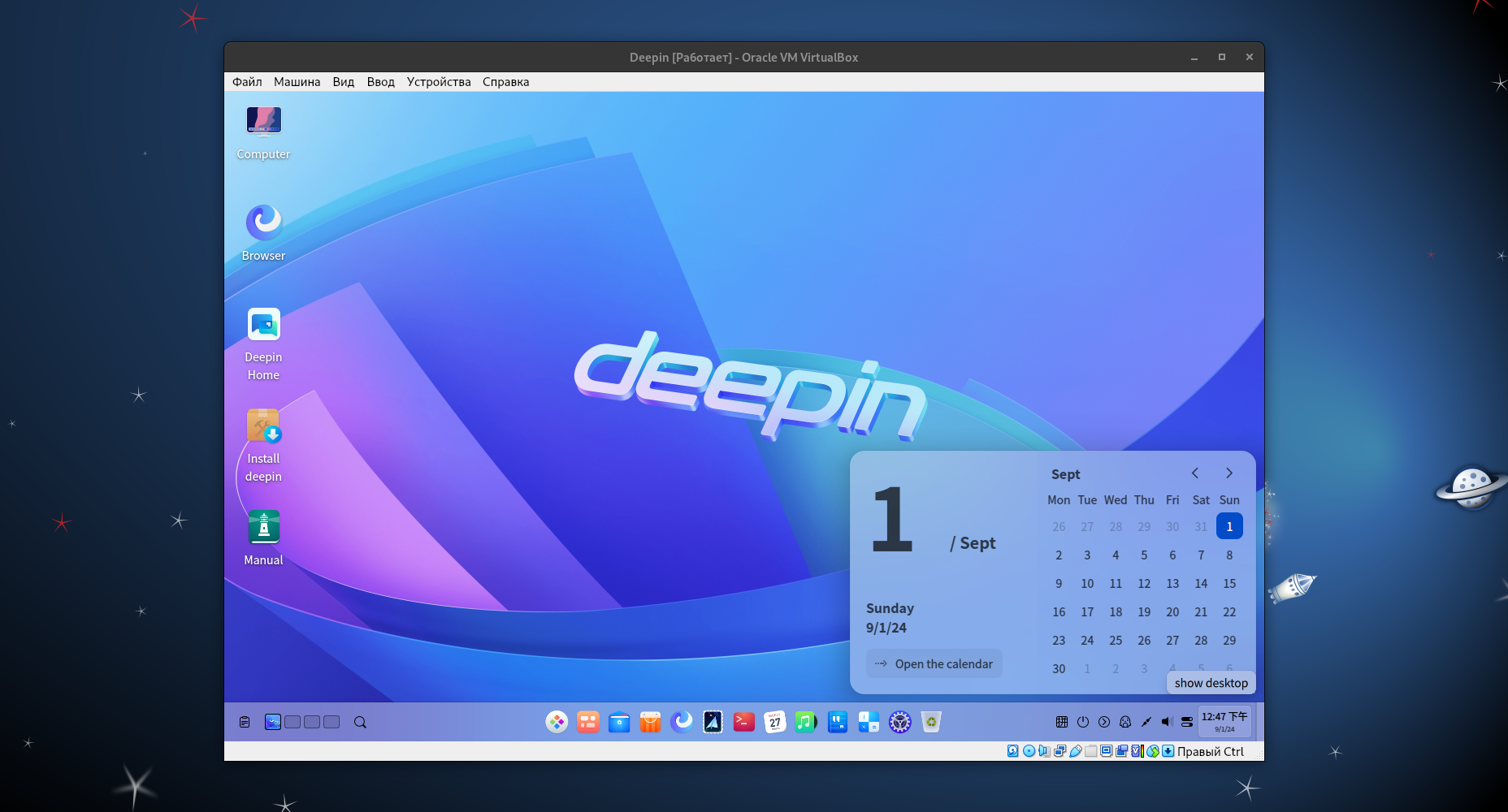Click VirtualBox USB status icon
Screen dimensions: 1508x812
[x=1076, y=751]
